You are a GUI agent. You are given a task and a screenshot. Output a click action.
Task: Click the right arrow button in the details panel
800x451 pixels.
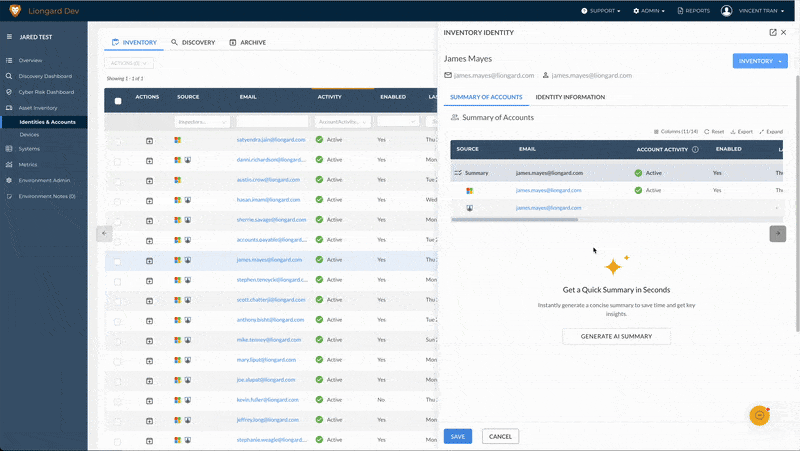[778, 233]
